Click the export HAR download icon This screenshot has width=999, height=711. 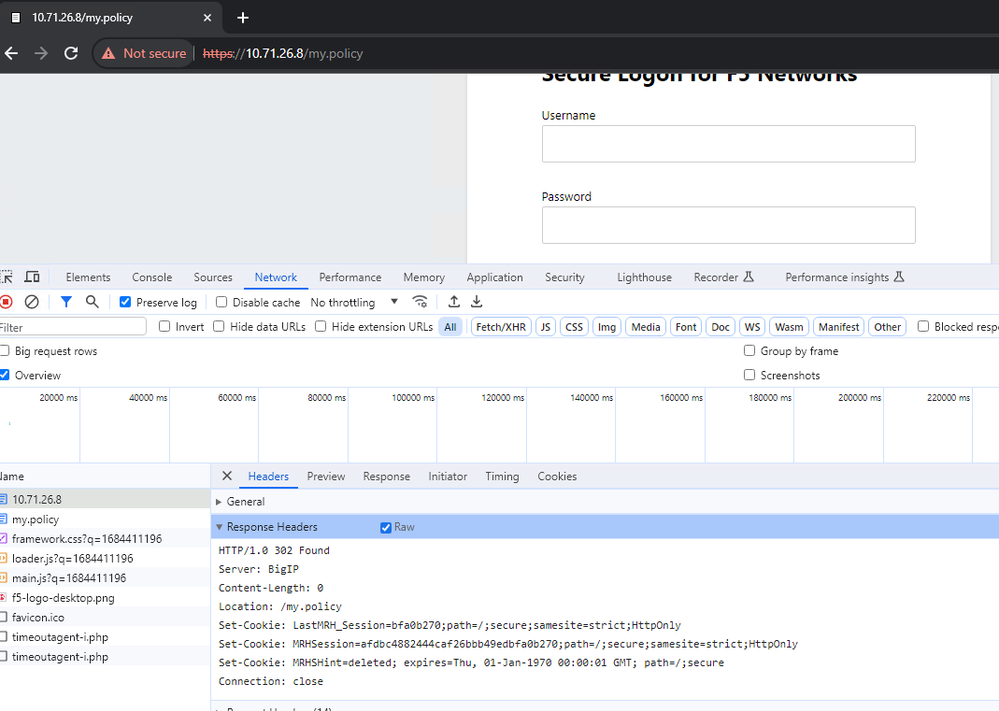click(x=477, y=302)
